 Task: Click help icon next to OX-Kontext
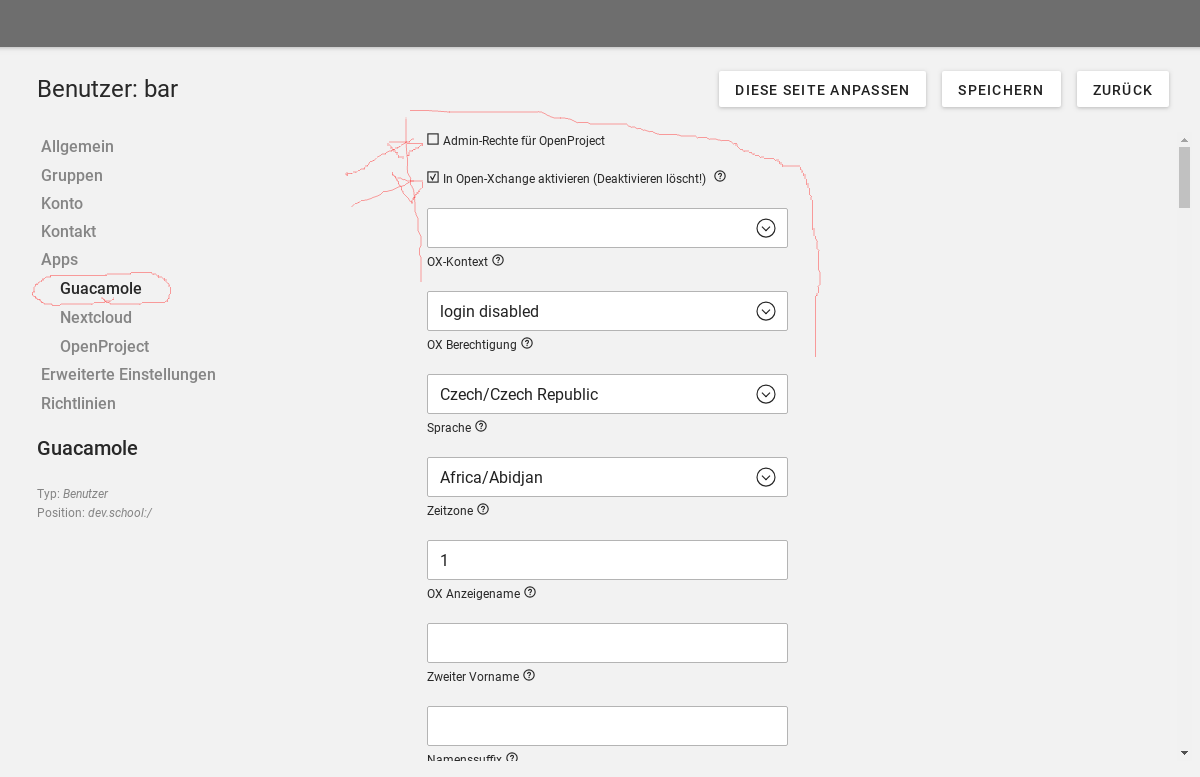[498, 261]
